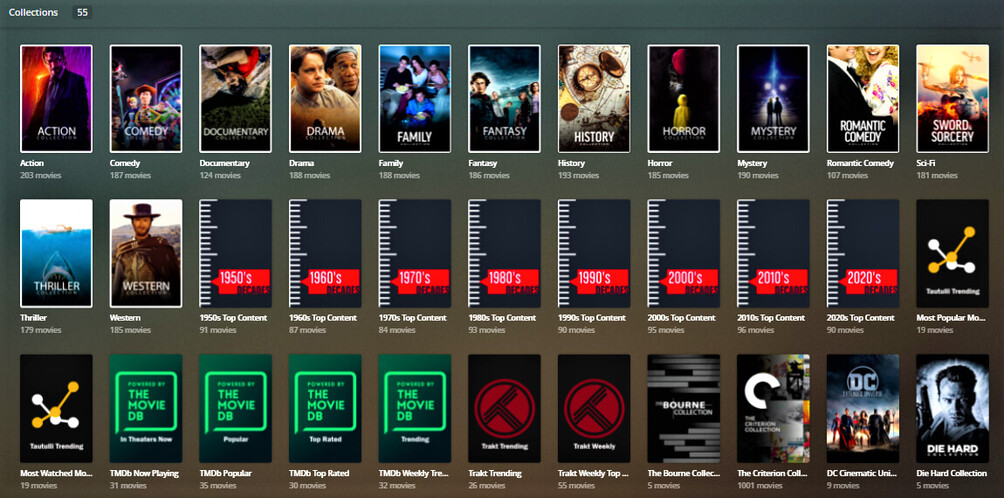This screenshot has width=1004, height=498.
Task: Click the '179 movies' count text
Action: click(x=40, y=330)
